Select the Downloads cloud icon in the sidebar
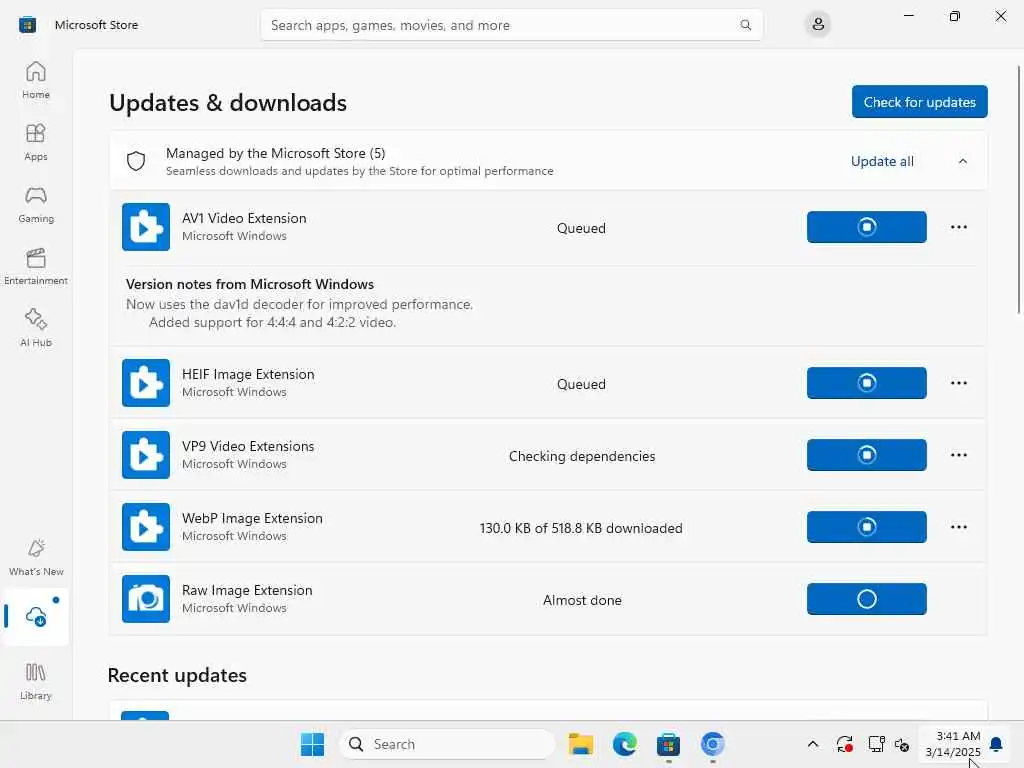1024x768 pixels. [x=36, y=616]
